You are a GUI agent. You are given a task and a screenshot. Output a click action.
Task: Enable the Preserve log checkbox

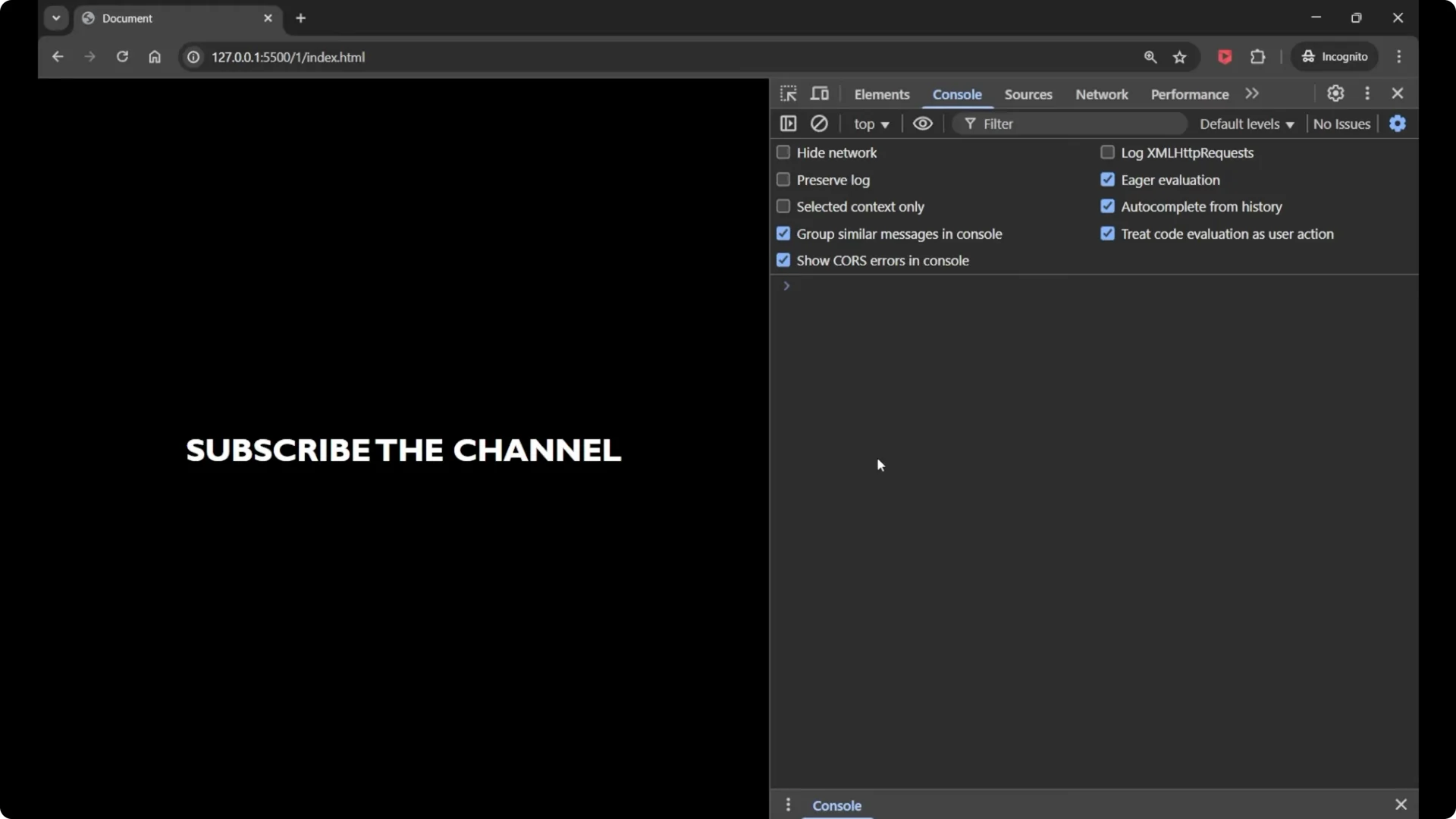(783, 180)
